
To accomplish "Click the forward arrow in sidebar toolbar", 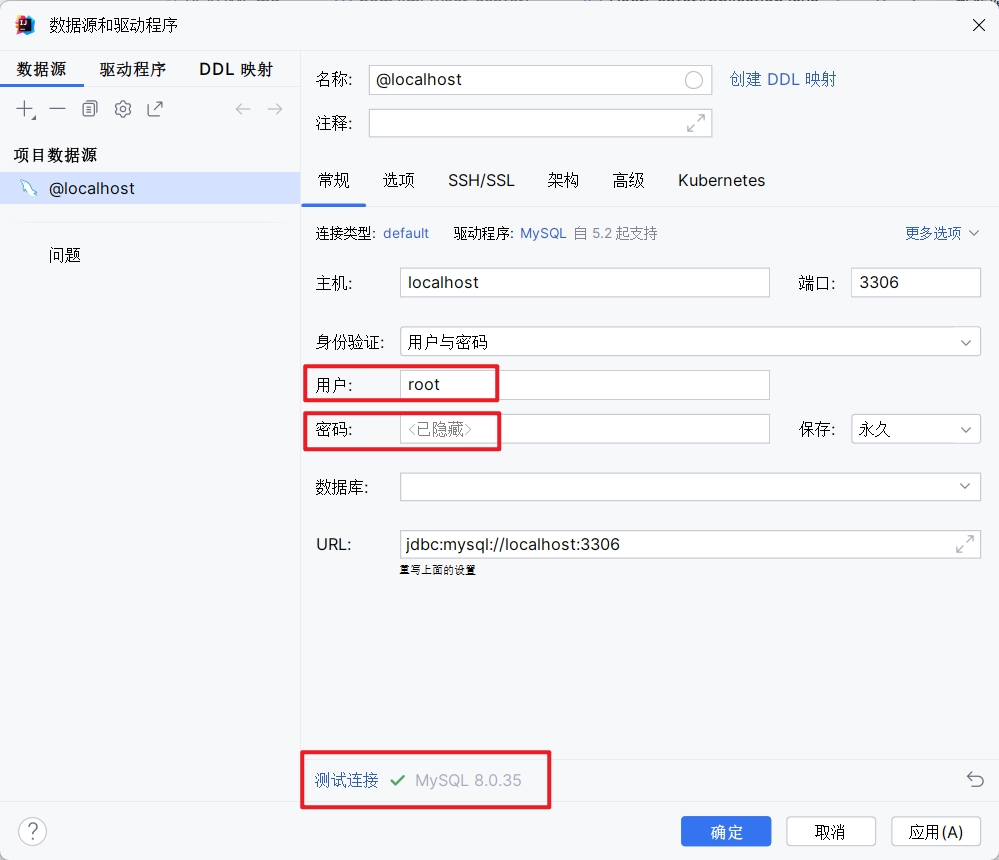I will click(x=275, y=109).
